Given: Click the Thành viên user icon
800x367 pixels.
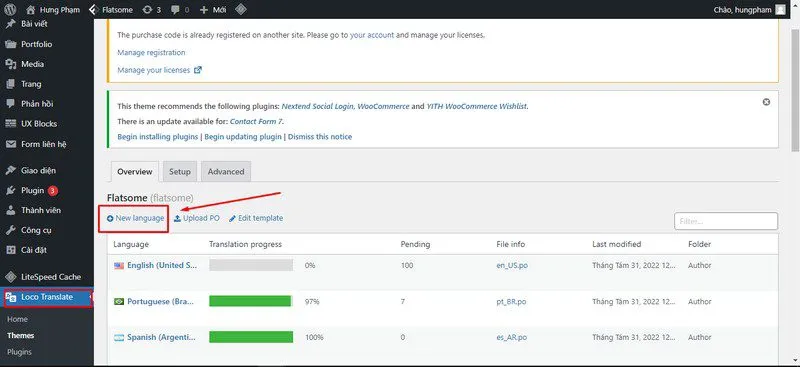Looking at the screenshot, I should (x=11, y=210).
